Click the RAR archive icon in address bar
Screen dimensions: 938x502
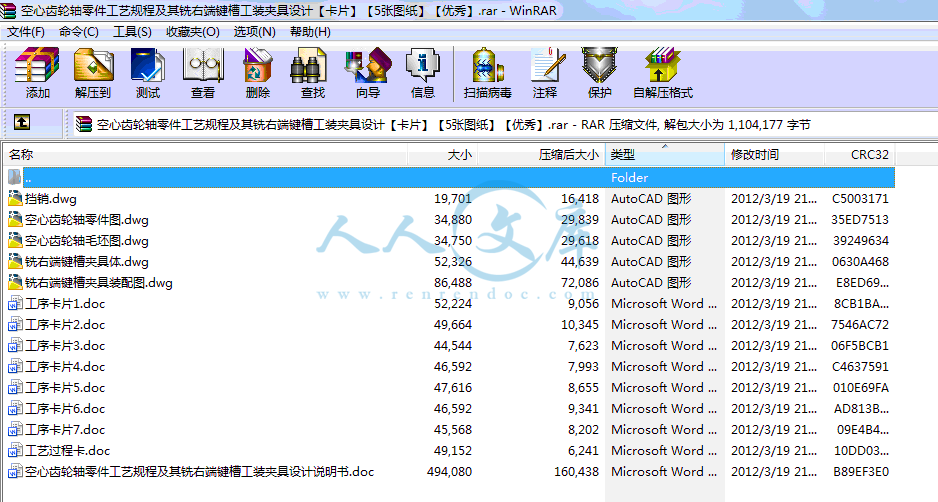84,124
